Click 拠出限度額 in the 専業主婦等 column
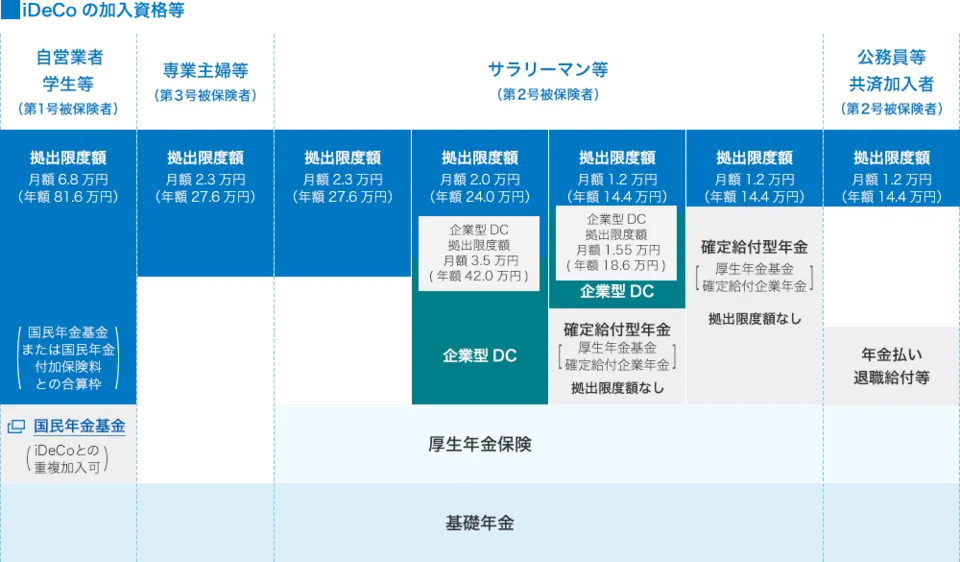This screenshot has width=960, height=562. click(206, 158)
